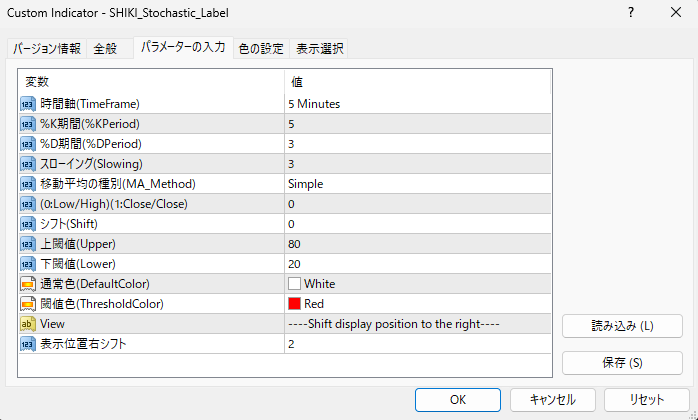
Task: Switch to the バージョン情報 tab
Action: (x=47, y=48)
